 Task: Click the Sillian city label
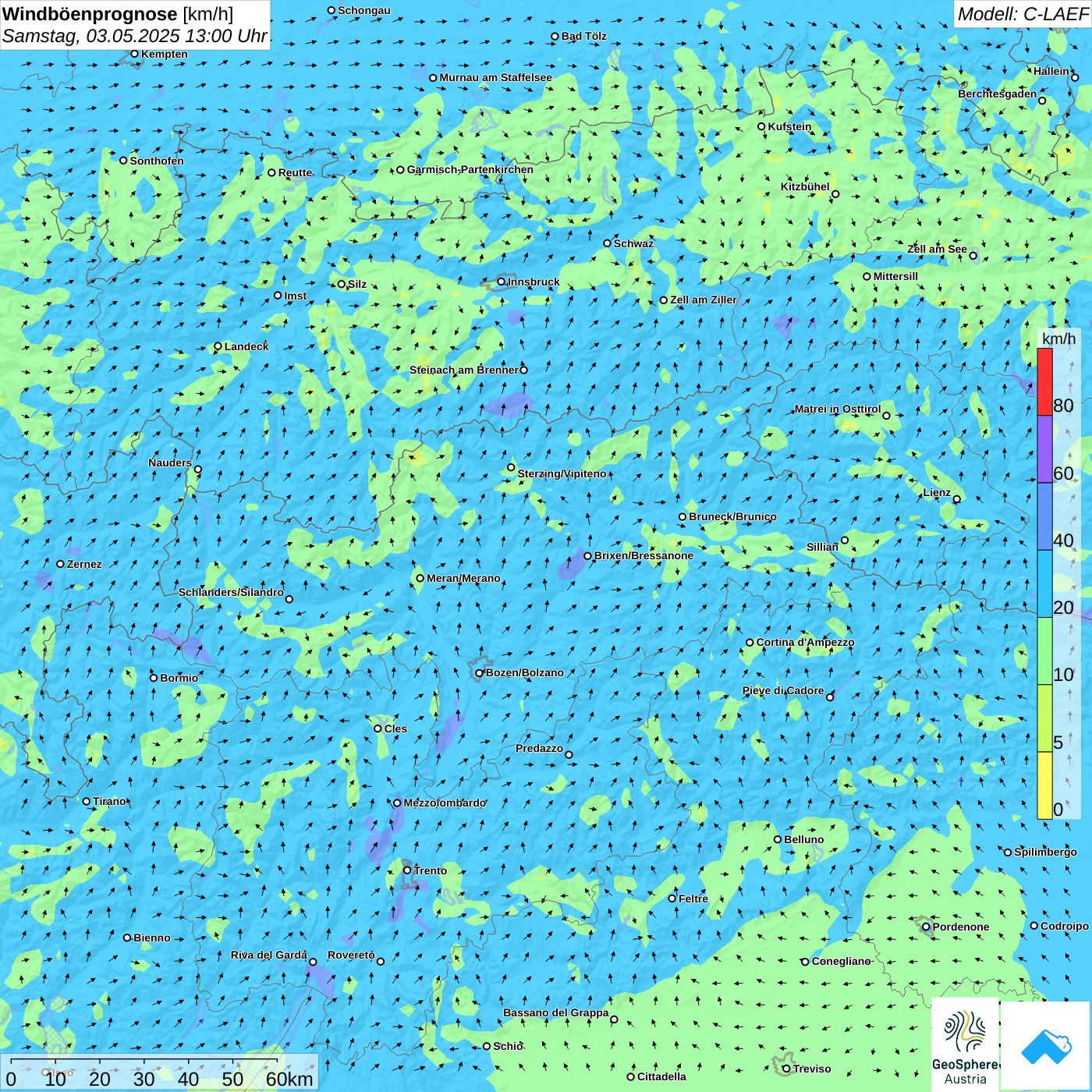[x=822, y=547]
